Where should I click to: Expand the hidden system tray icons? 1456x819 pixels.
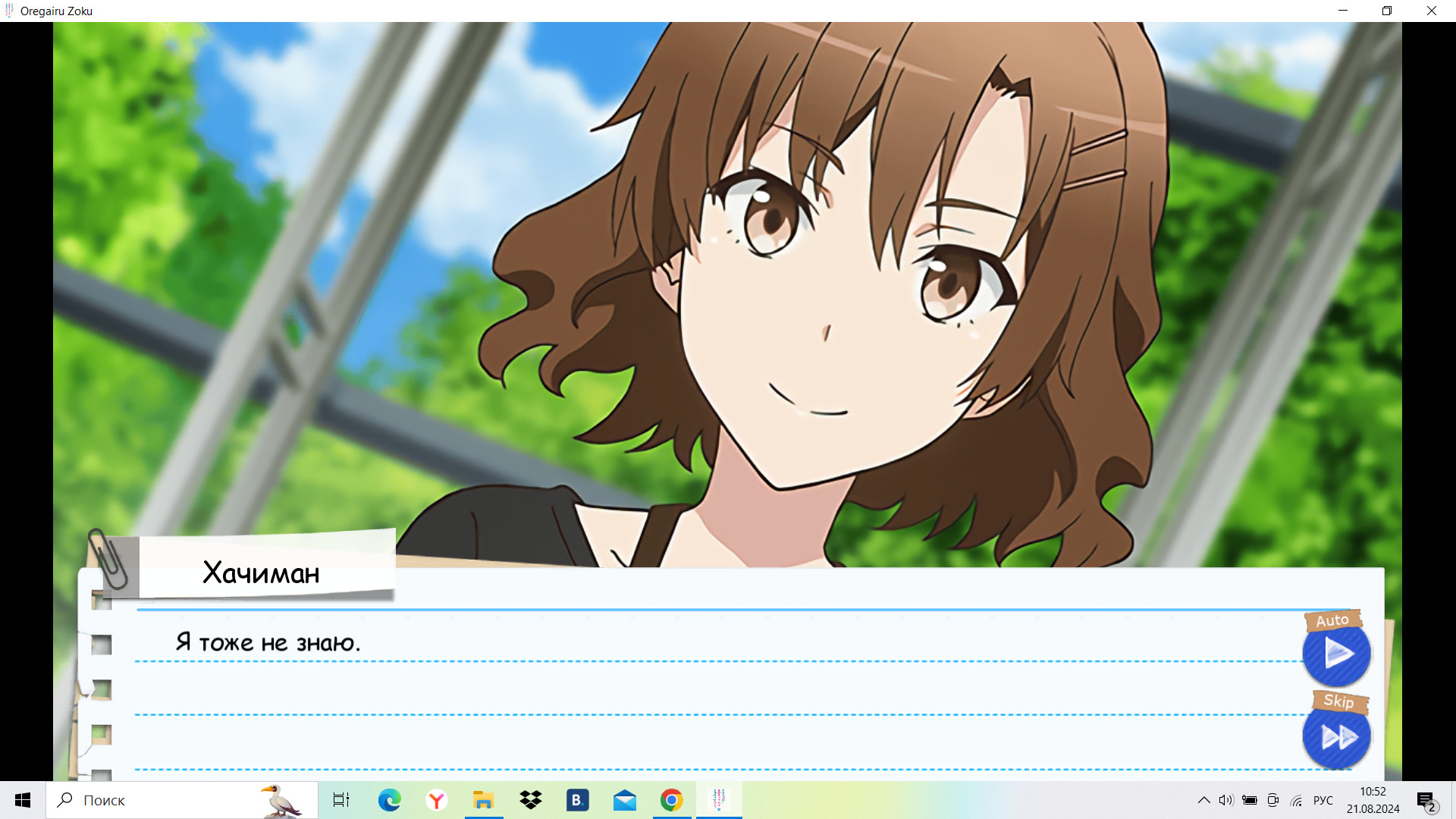(1203, 800)
